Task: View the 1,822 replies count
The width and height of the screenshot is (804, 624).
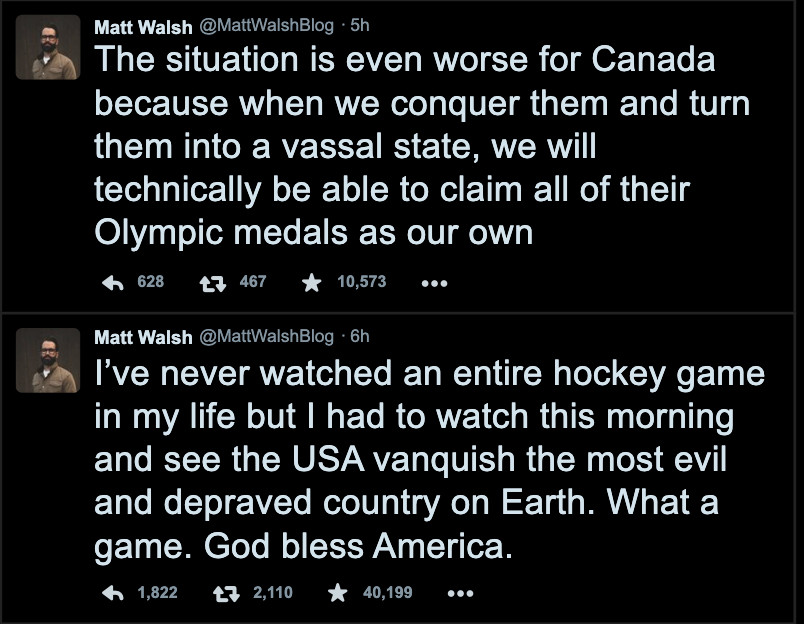Action: coord(157,593)
